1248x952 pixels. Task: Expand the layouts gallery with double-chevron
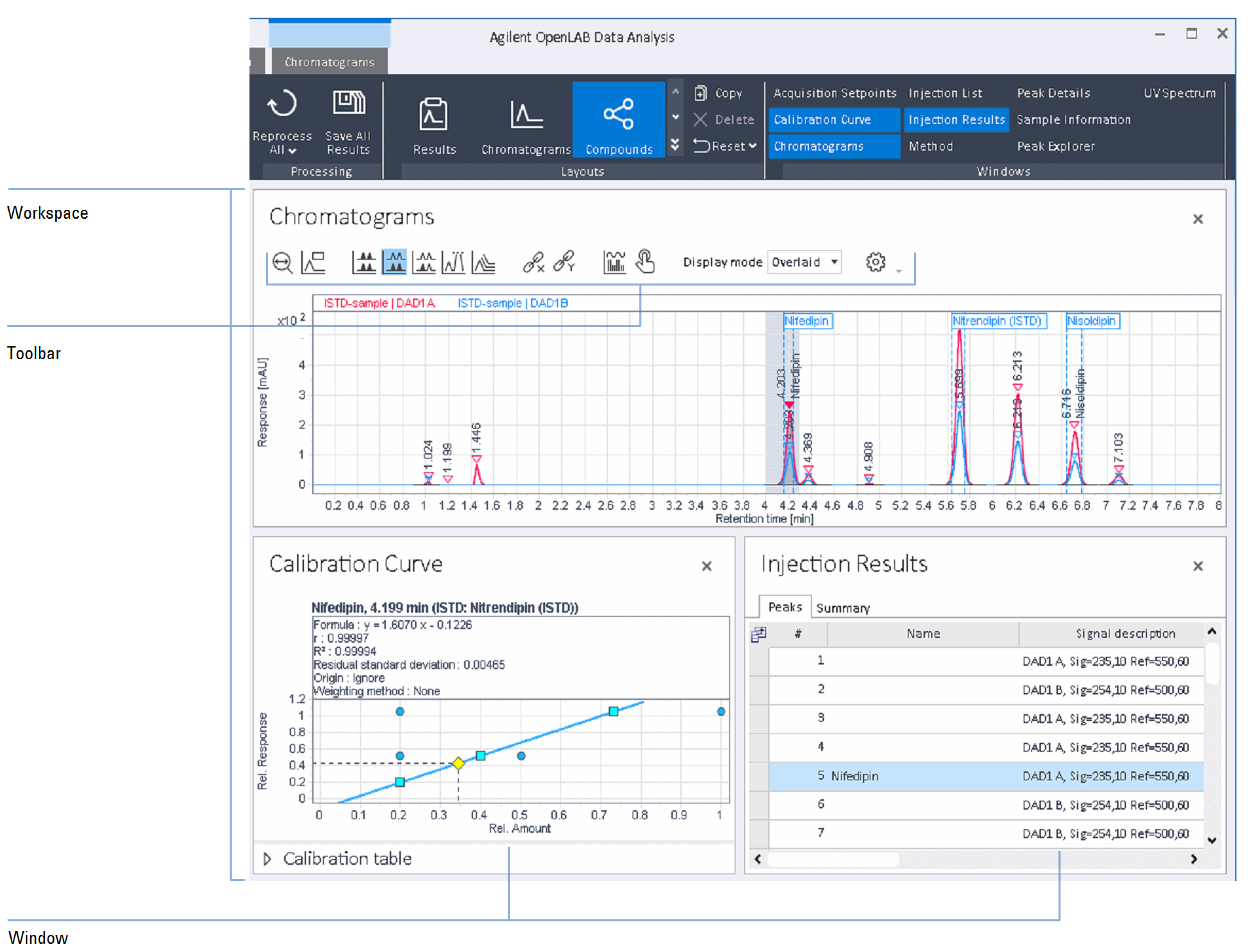[x=675, y=144]
